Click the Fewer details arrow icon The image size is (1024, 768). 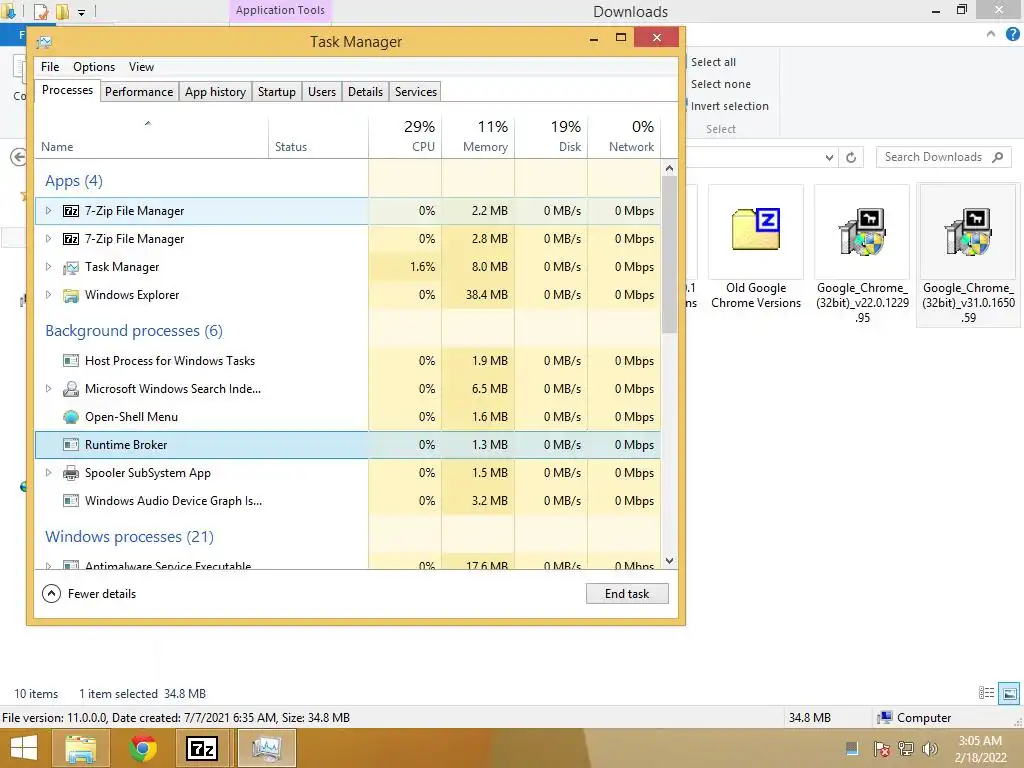coord(51,594)
